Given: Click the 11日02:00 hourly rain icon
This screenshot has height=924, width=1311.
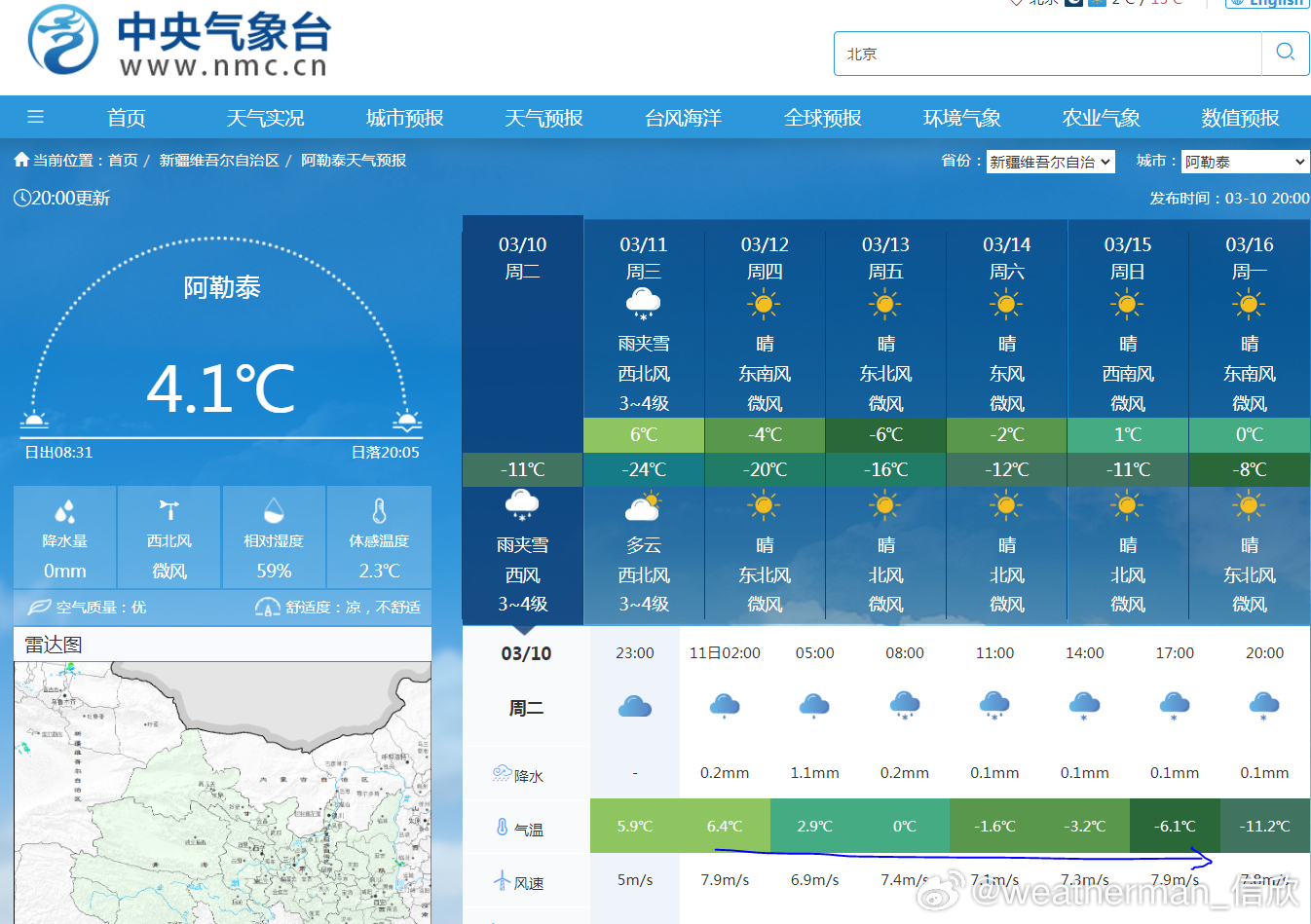Looking at the screenshot, I should 725,705.
